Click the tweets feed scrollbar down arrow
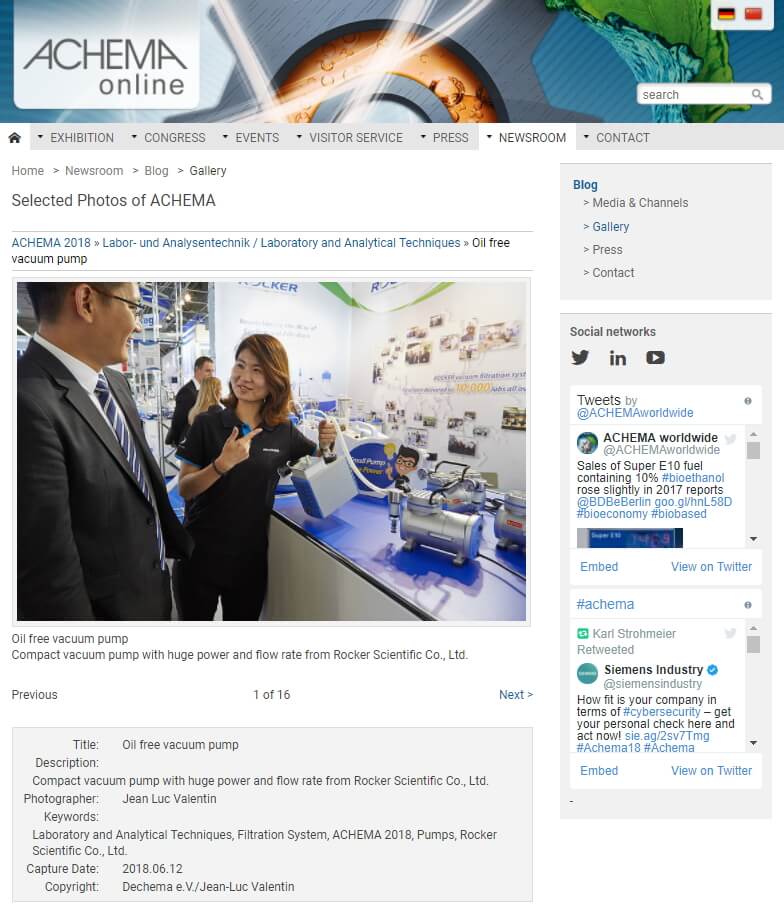This screenshot has height=906, width=784. tap(753, 539)
